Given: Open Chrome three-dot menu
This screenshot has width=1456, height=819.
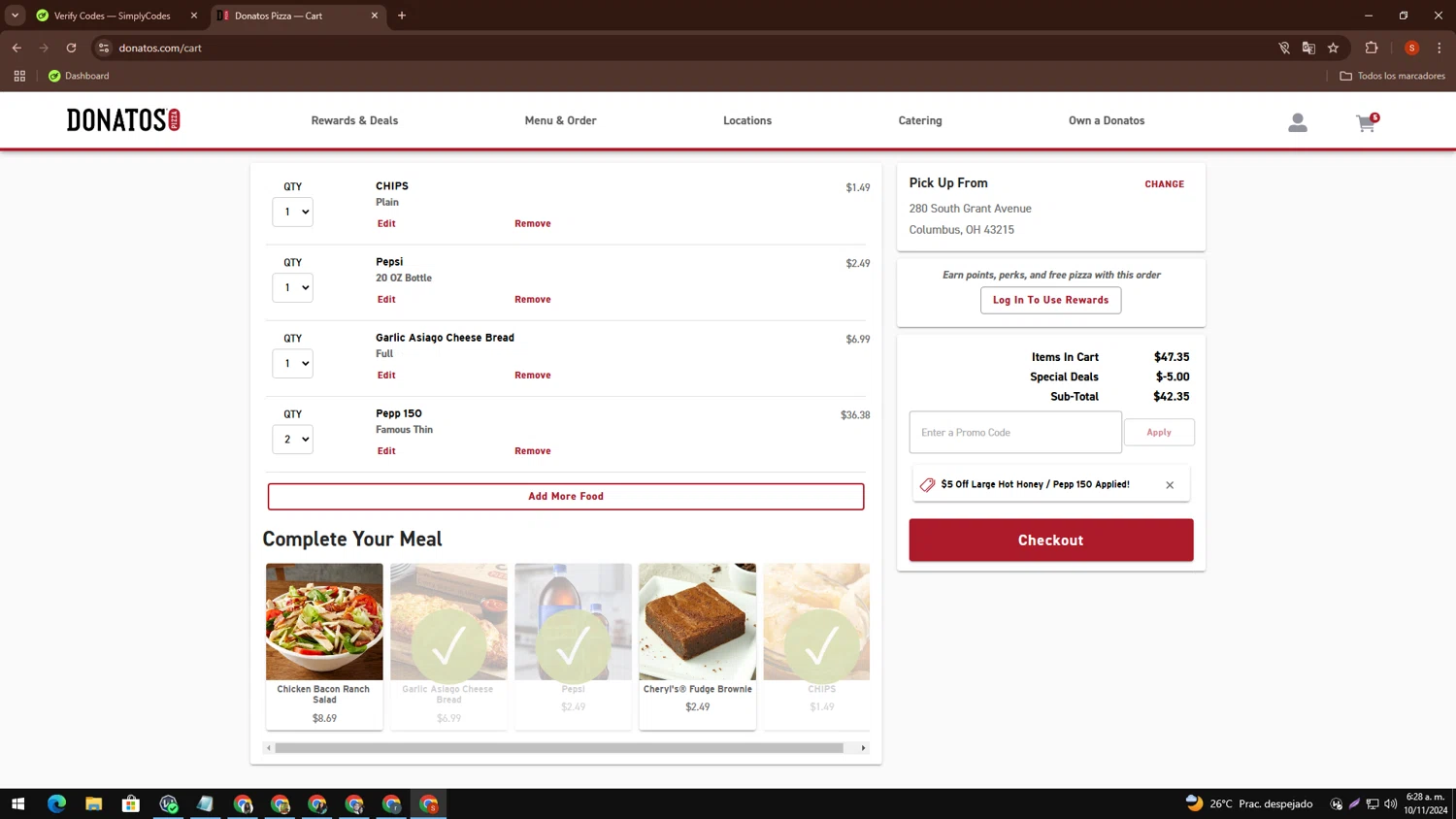Looking at the screenshot, I should click(x=1439, y=48).
